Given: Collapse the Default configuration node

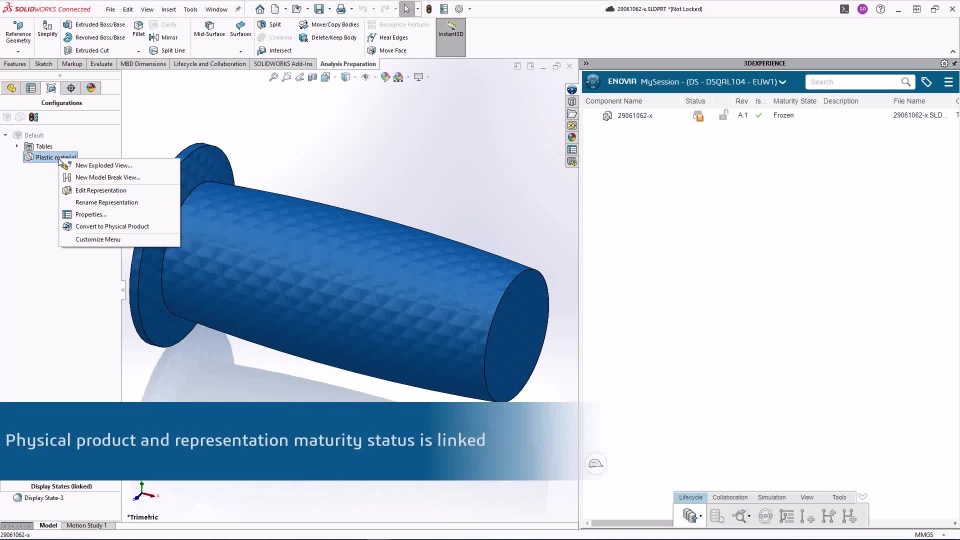Looking at the screenshot, I should click(6, 135).
